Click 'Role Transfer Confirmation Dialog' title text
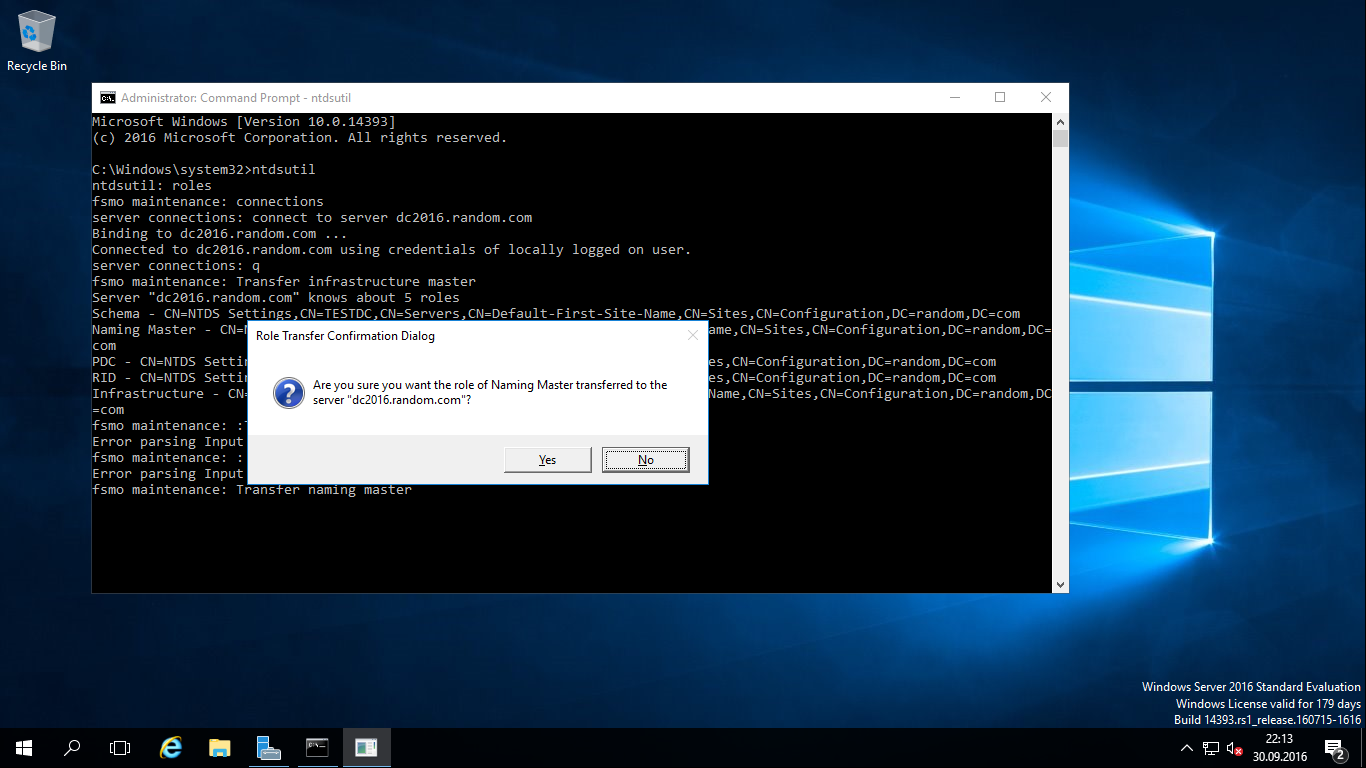 (x=345, y=336)
